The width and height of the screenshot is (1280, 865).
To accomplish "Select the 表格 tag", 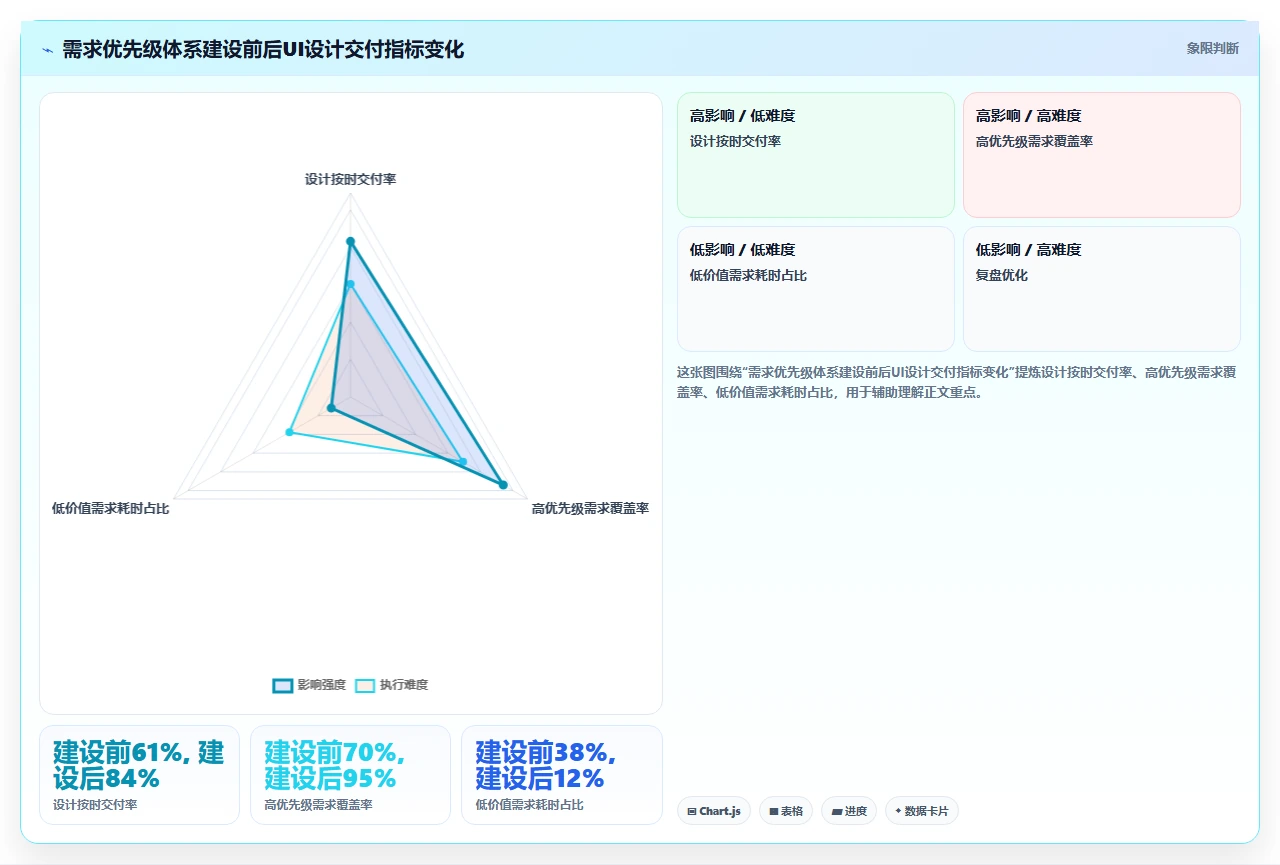I will [x=786, y=811].
